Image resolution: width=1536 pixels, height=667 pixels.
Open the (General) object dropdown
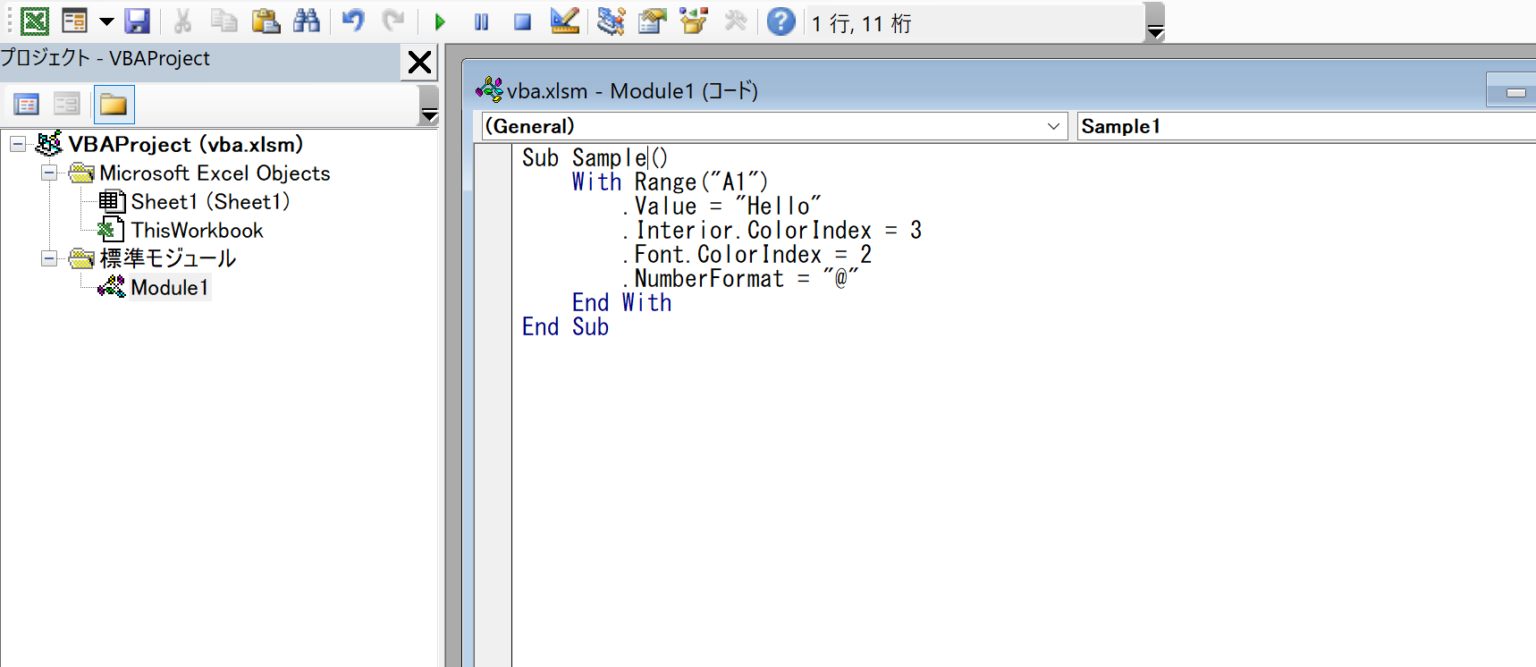1053,127
